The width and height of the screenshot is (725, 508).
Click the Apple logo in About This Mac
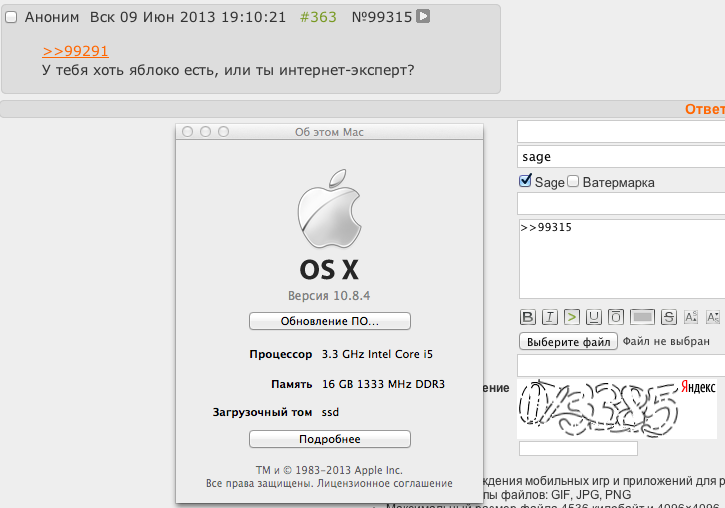(329, 208)
